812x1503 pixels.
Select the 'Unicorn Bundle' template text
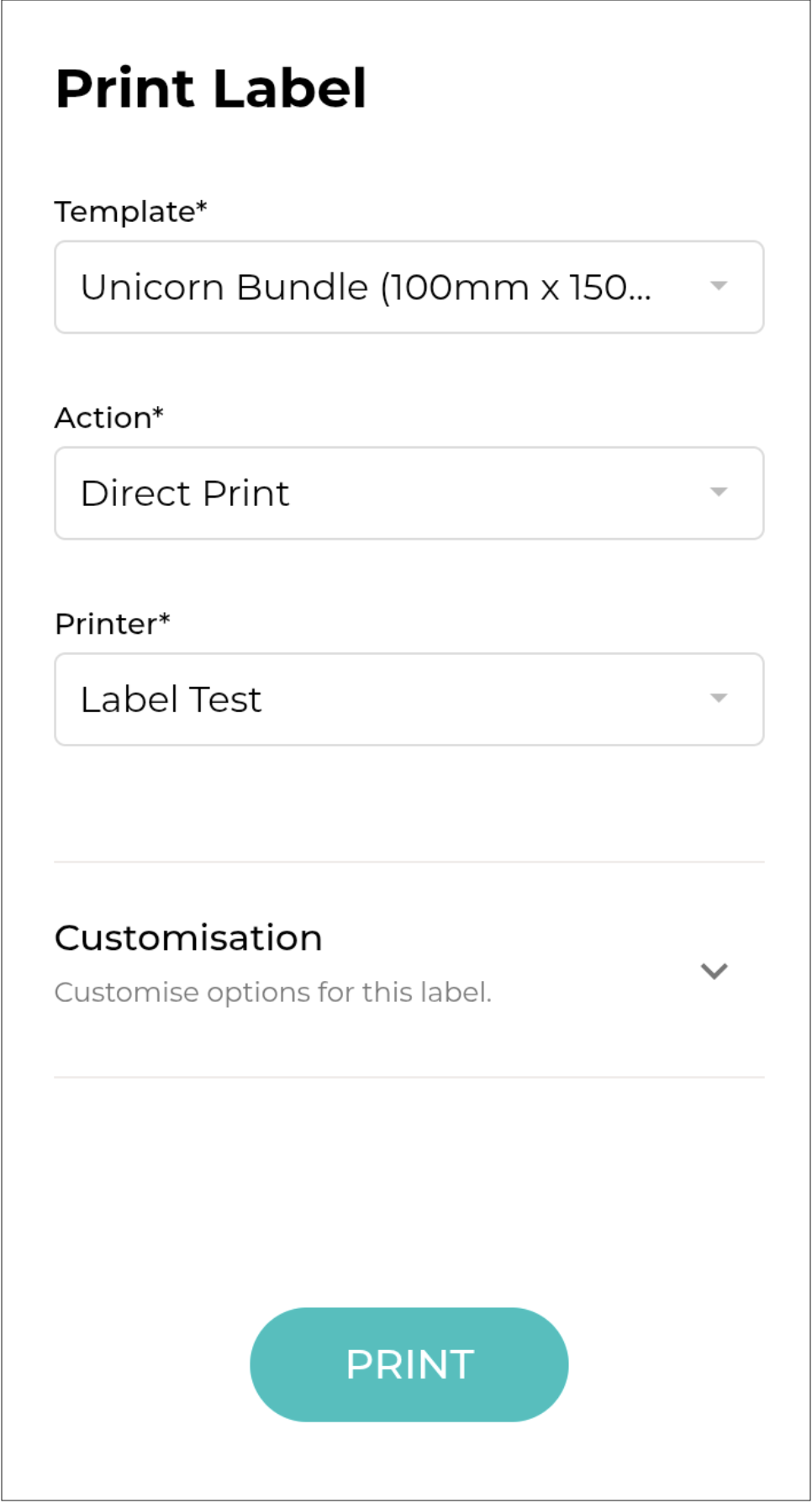(365, 287)
